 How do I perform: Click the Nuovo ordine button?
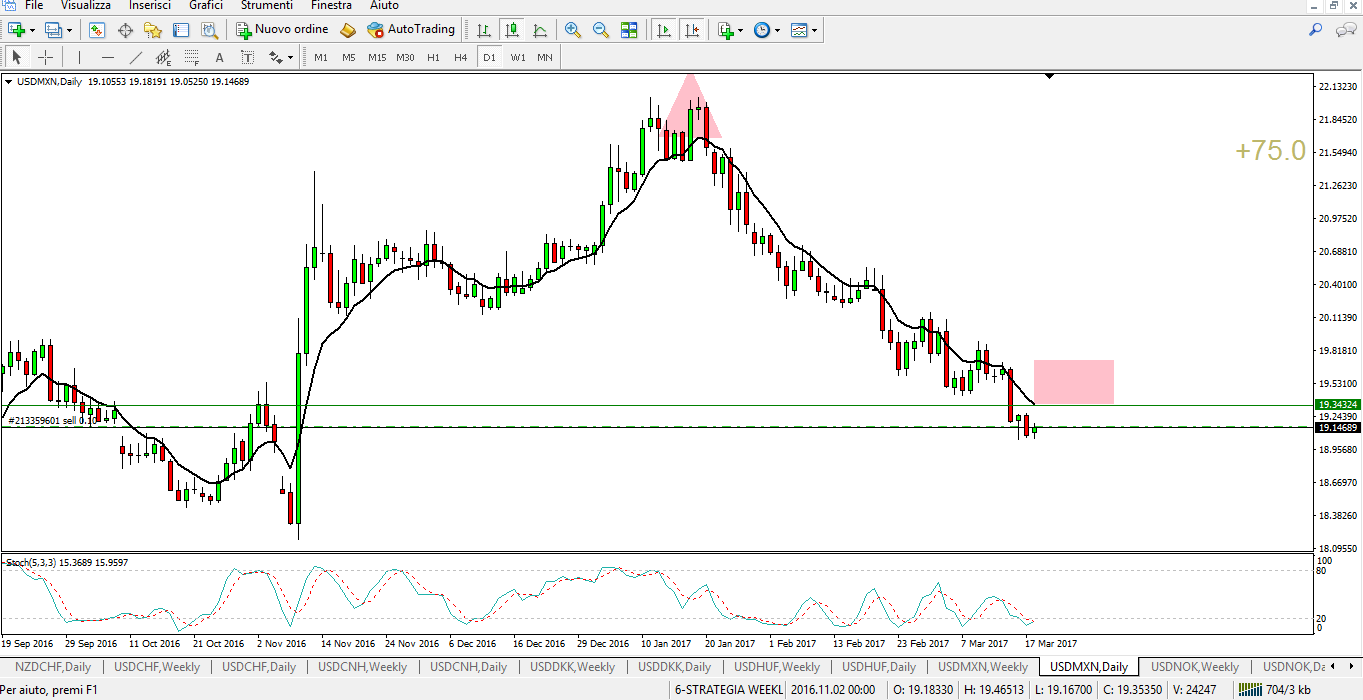(282, 30)
